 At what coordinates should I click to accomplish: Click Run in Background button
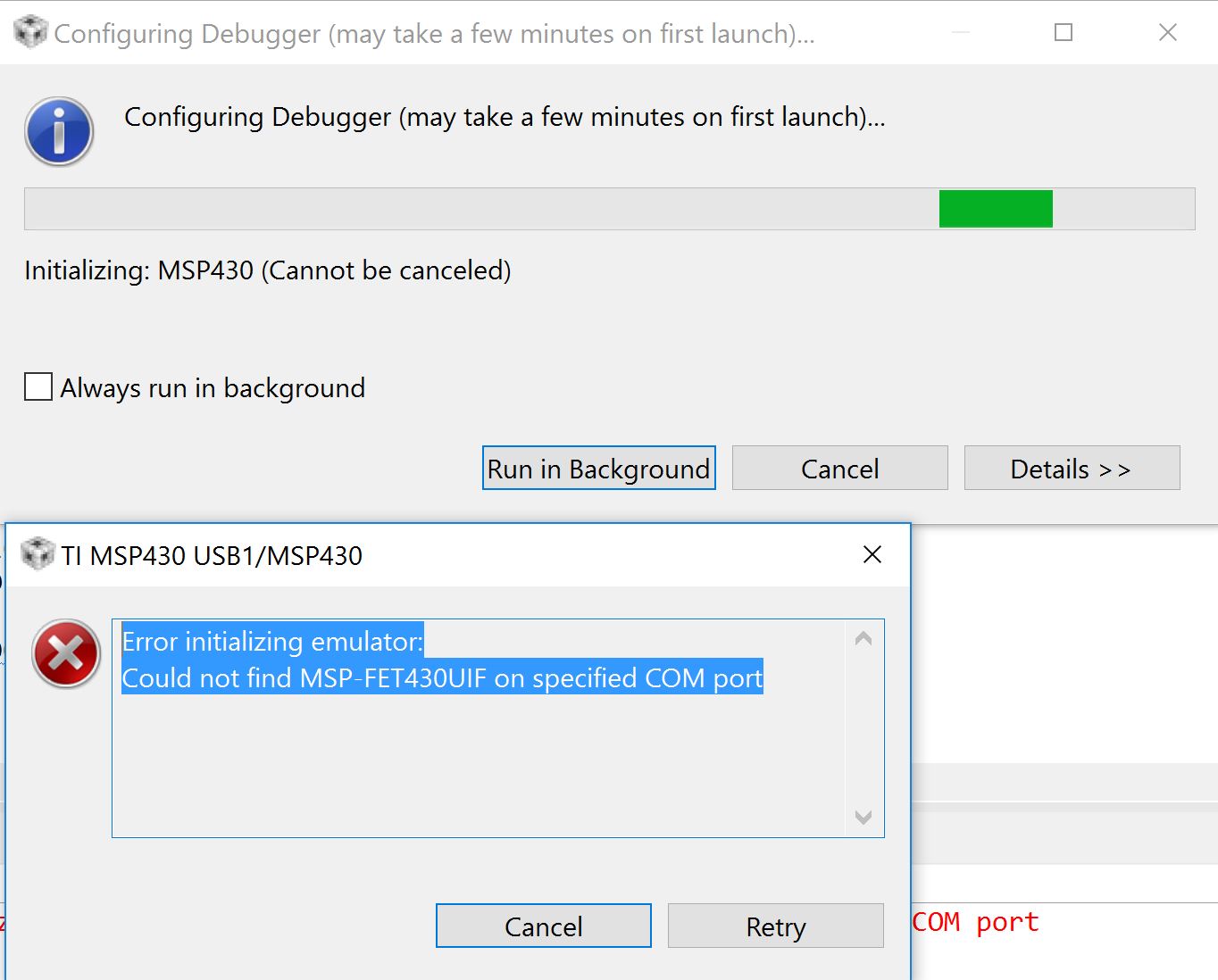599,469
